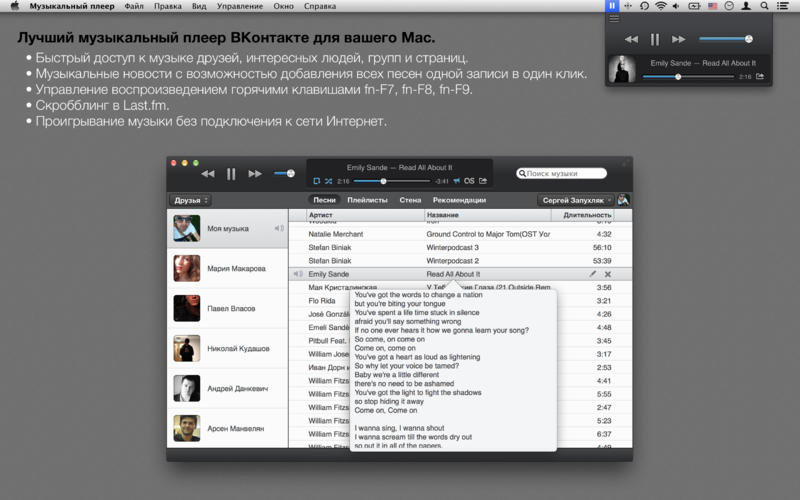The height and width of the screenshot is (500, 800).
Task: Toggle the broadcast megaphone icon
Action: pyautogui.click(x=457, y=181)
